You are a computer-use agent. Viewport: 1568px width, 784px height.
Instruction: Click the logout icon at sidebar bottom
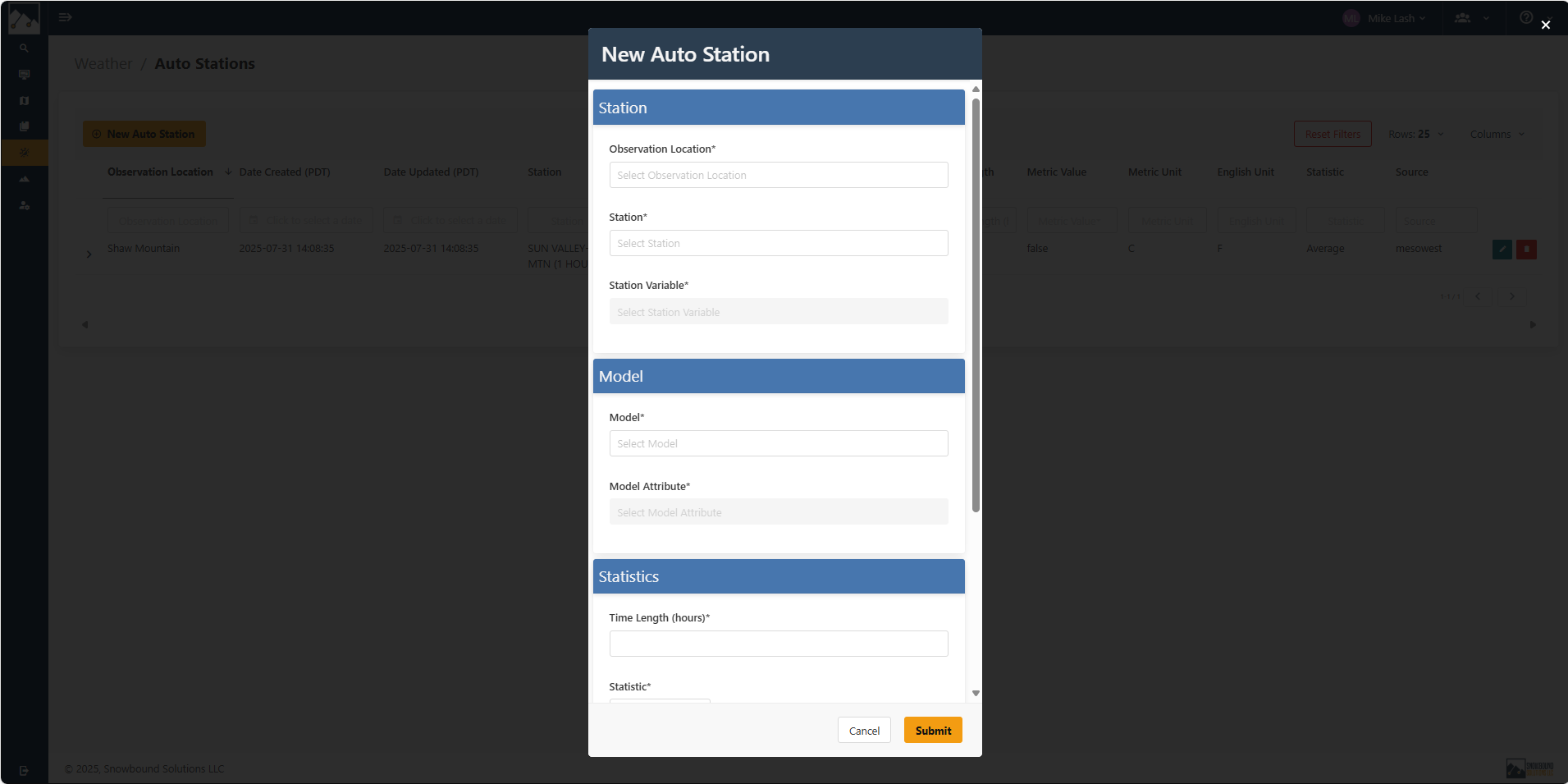(24, 771)
